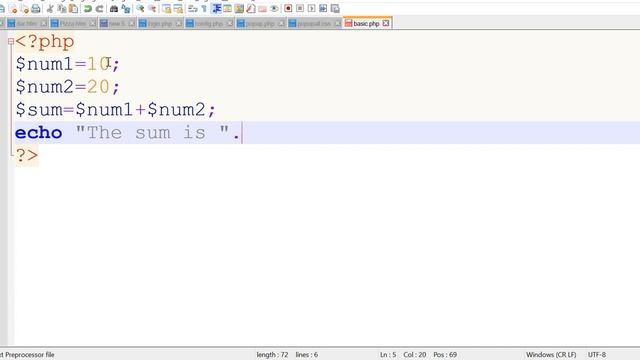The image size is (640, 360).
Task: Open the Folder as Workspace icon
Action: [x=262, y=9]
